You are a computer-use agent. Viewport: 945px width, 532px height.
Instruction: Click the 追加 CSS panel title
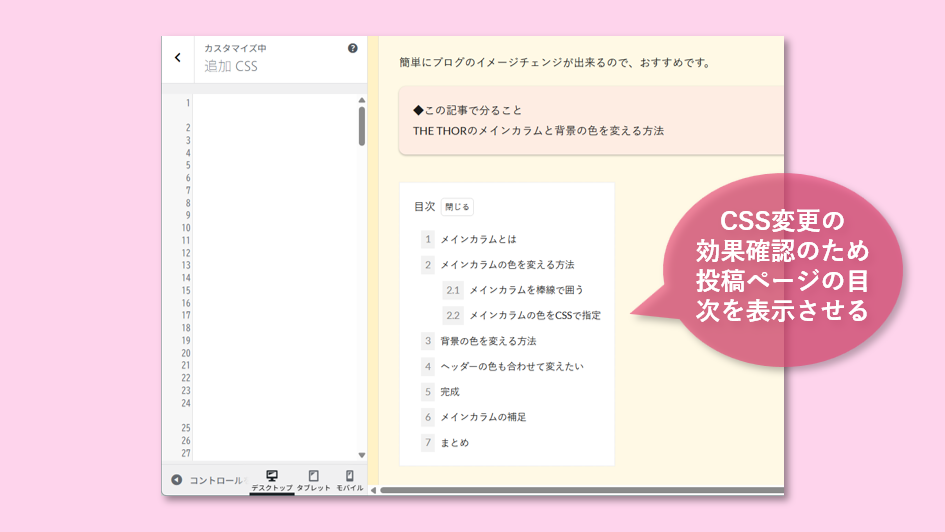[231, 66]
